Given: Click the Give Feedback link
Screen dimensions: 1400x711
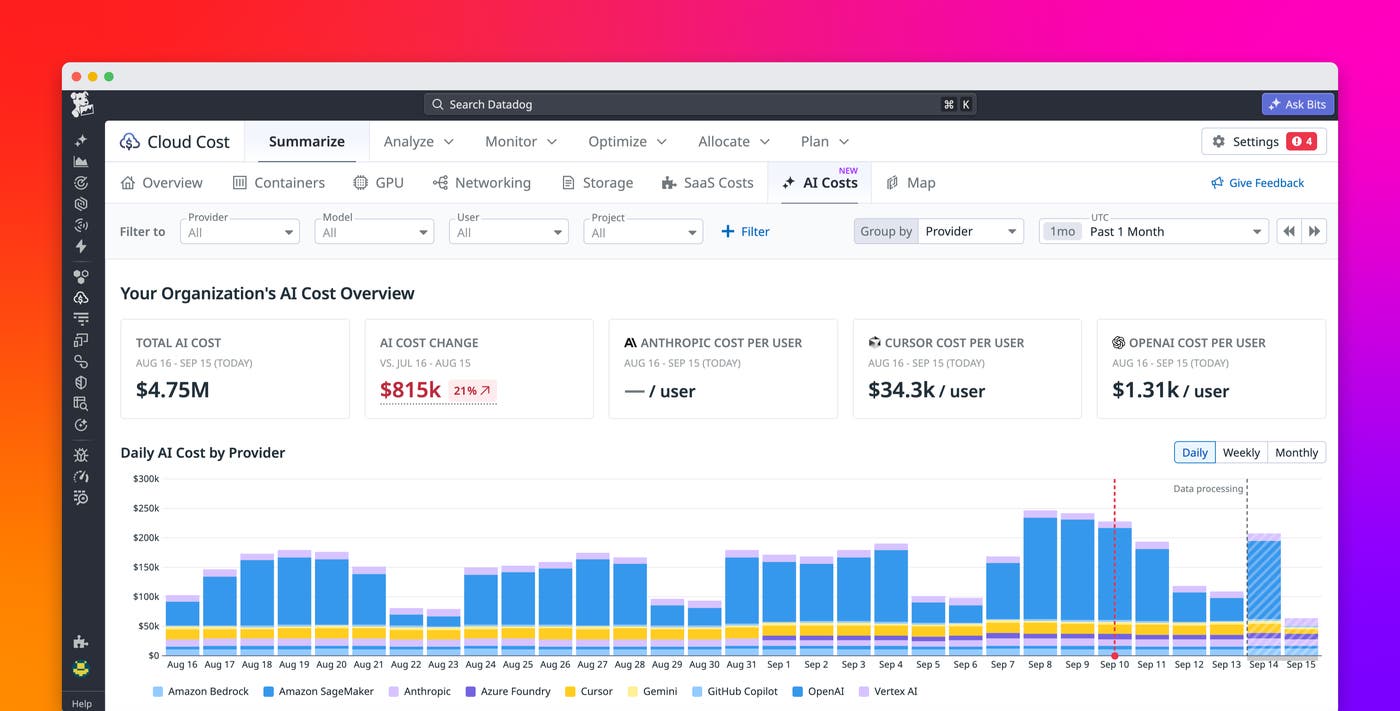Looking at the screenshot, I should click(1257, 183).
